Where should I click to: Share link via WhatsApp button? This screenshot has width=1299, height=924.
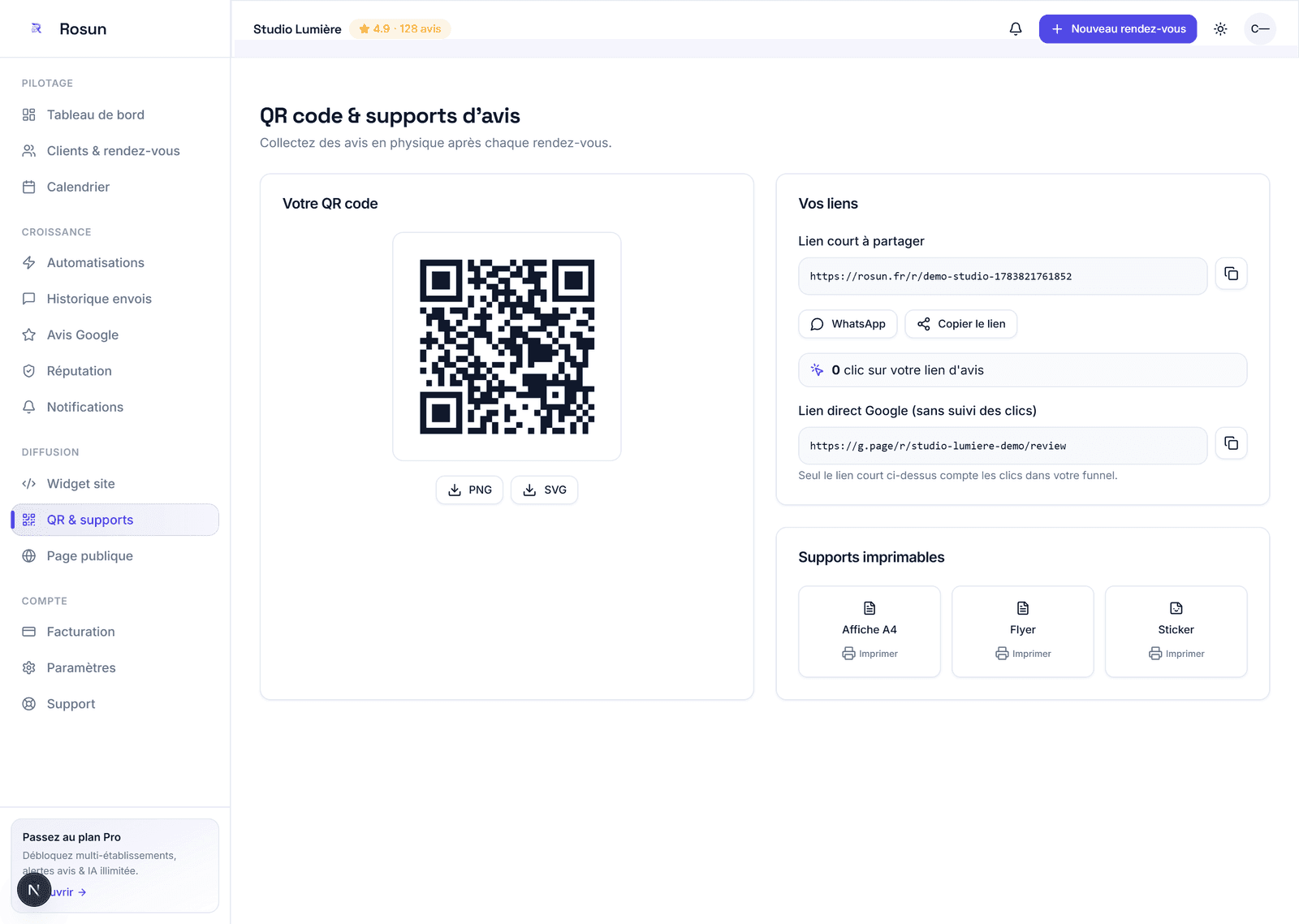coord(848,324)
